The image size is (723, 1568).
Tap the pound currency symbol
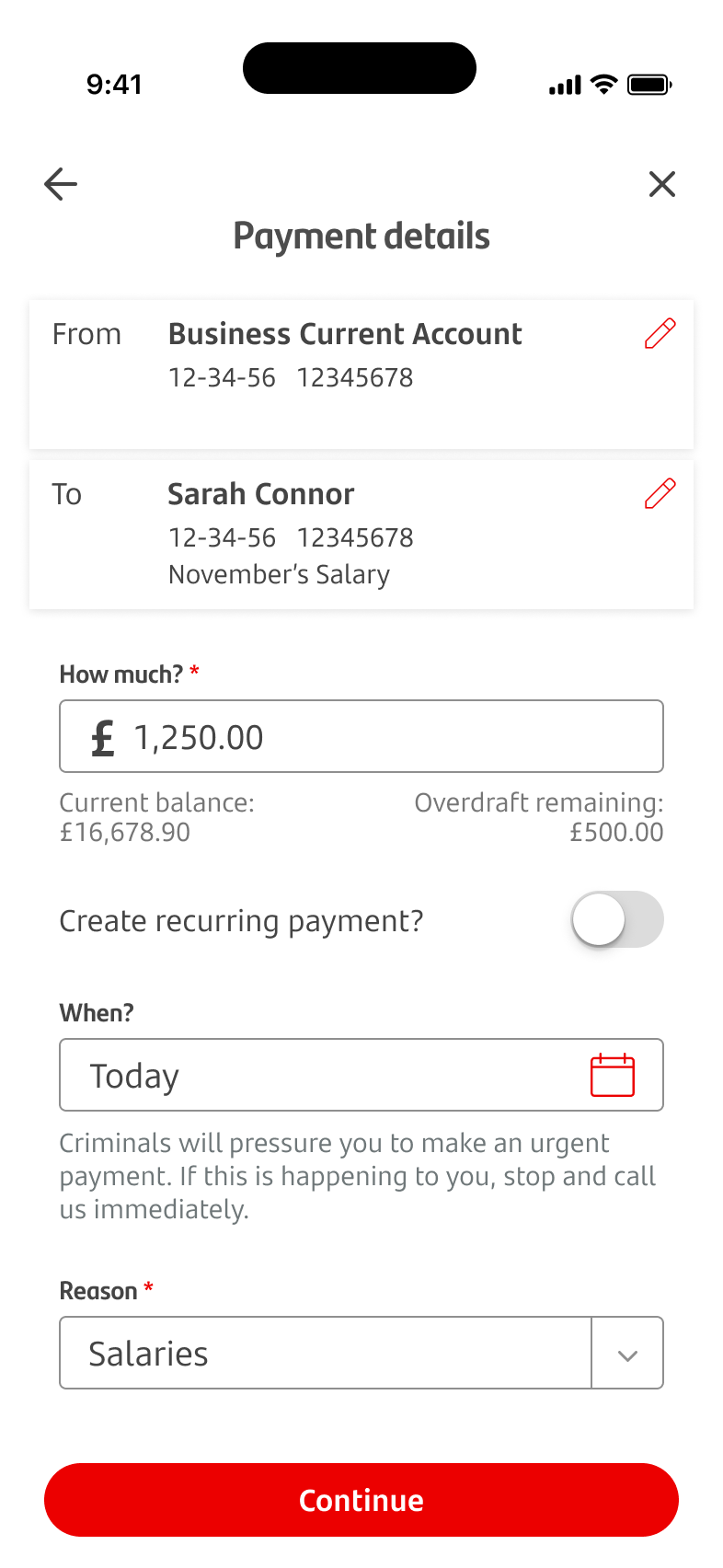click(103, 738)
